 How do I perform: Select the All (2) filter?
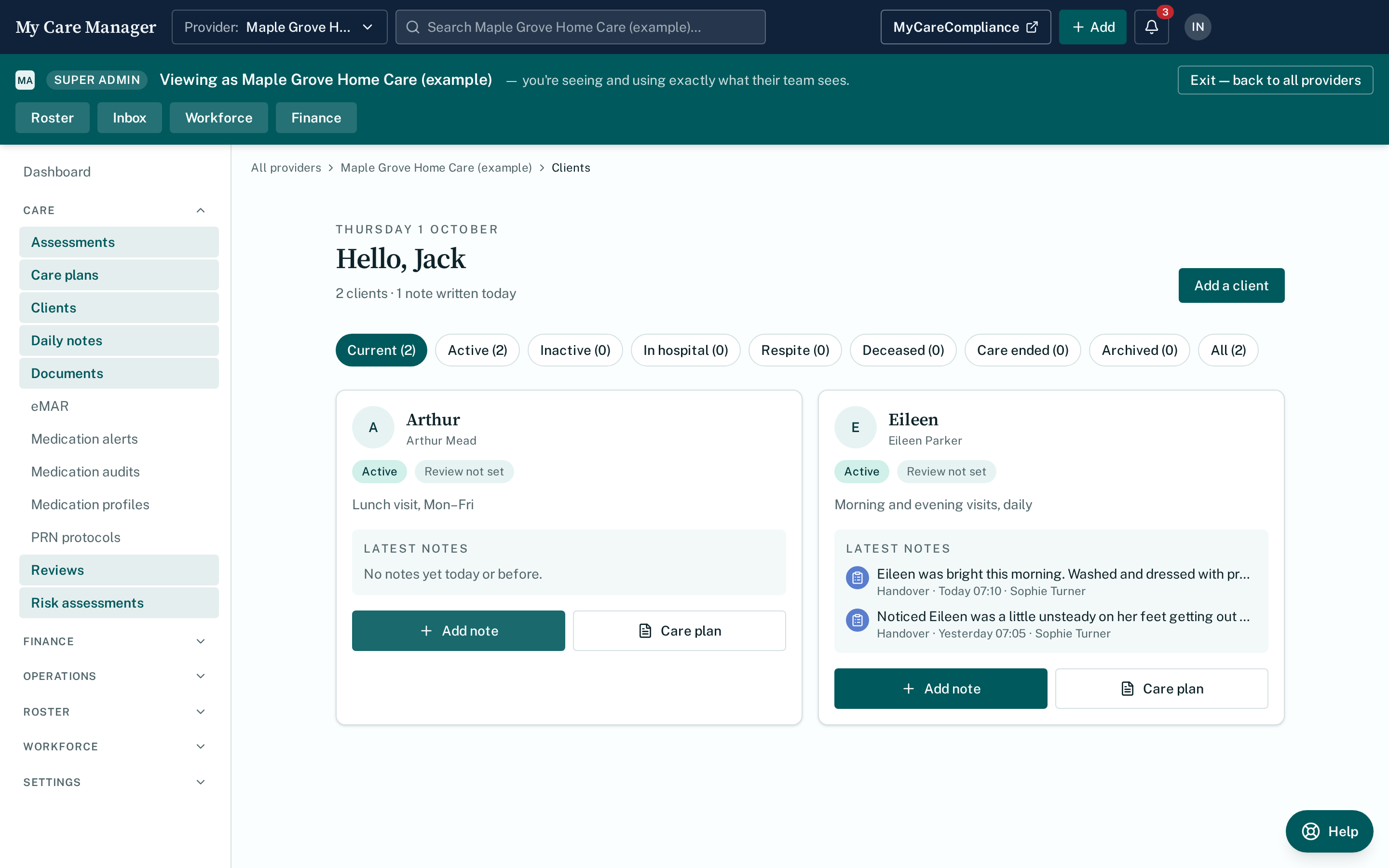(1228, 350)
